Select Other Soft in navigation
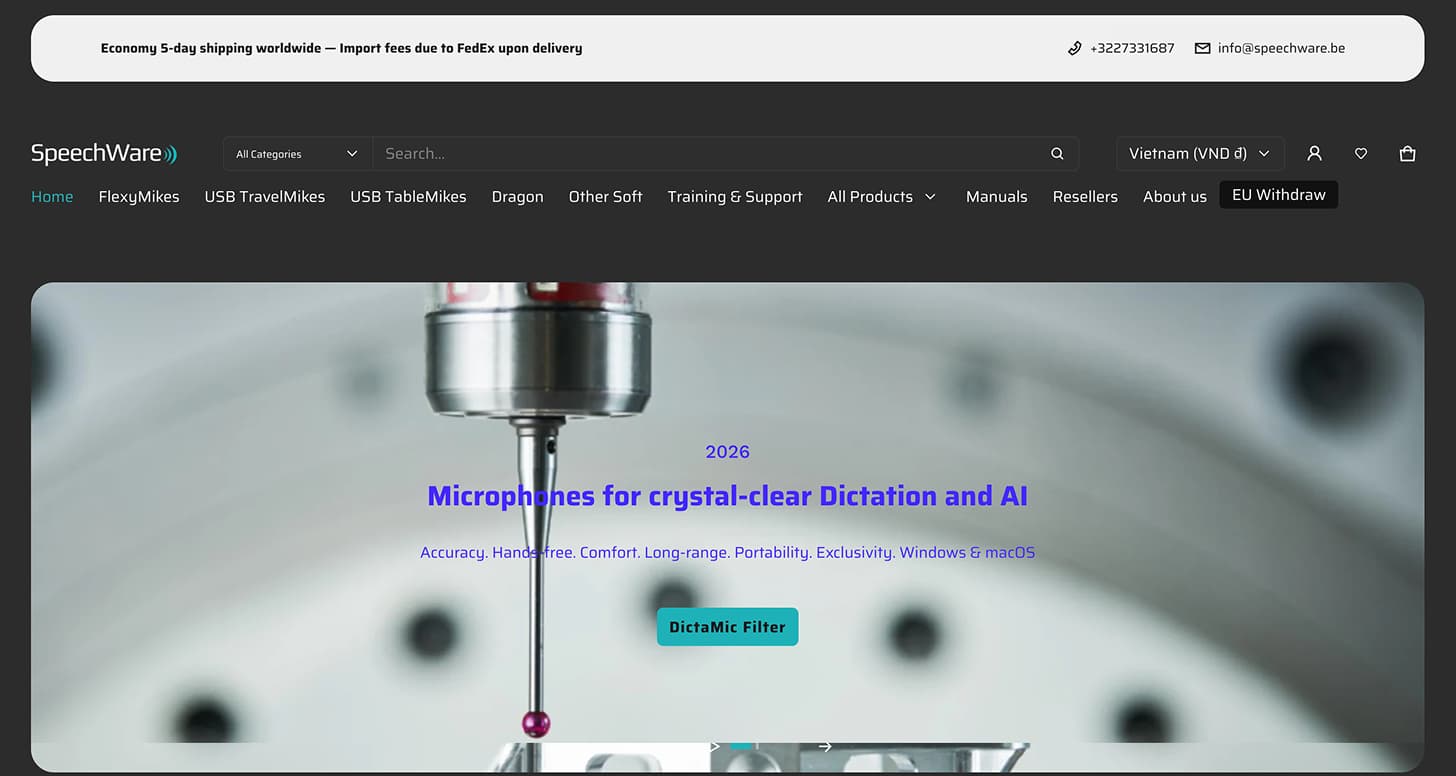This screenshot has height=776, width=1456. coord(606,197)
